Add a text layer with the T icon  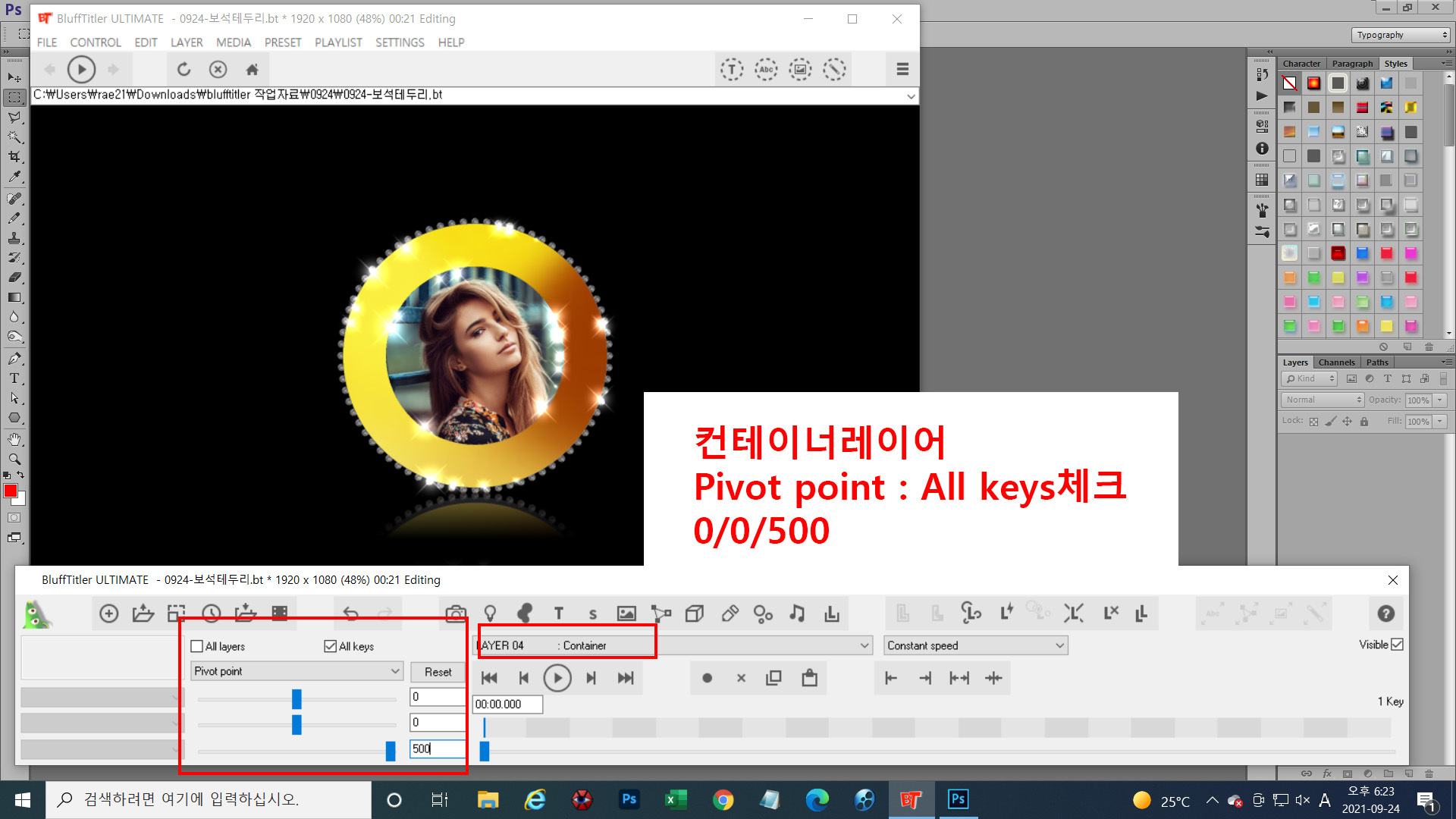559,613
